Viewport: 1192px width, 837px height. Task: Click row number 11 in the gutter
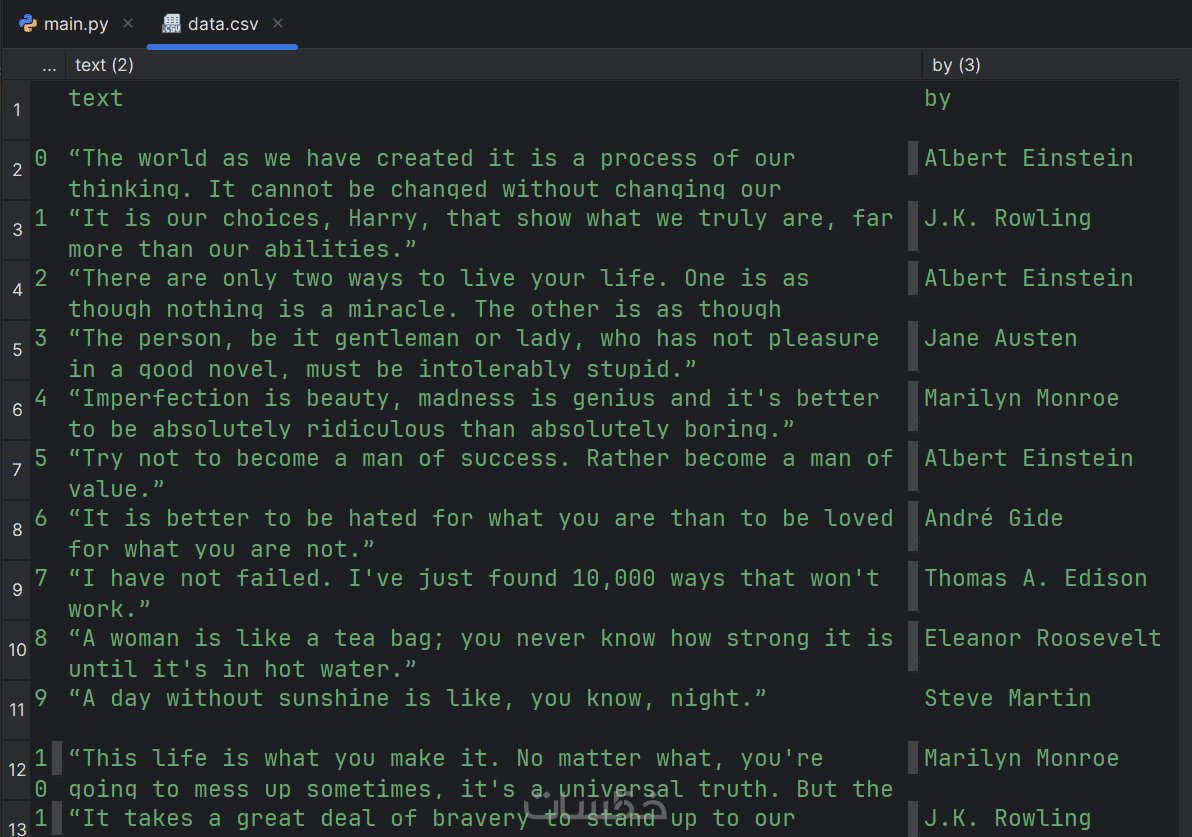(x=17, y=710)
